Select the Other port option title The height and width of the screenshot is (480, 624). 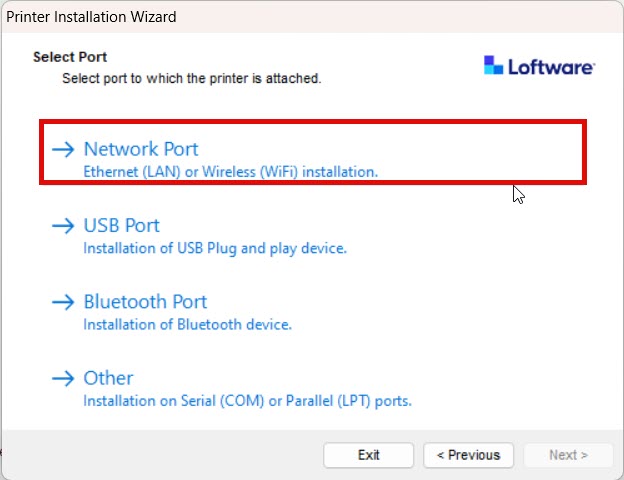[x=108, y=378]
